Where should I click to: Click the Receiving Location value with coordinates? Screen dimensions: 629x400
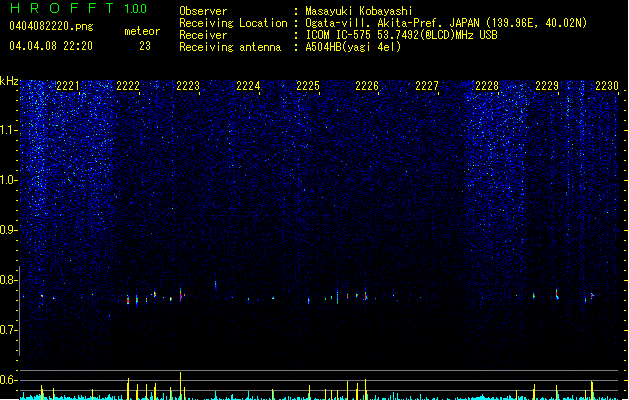[446, 23]
